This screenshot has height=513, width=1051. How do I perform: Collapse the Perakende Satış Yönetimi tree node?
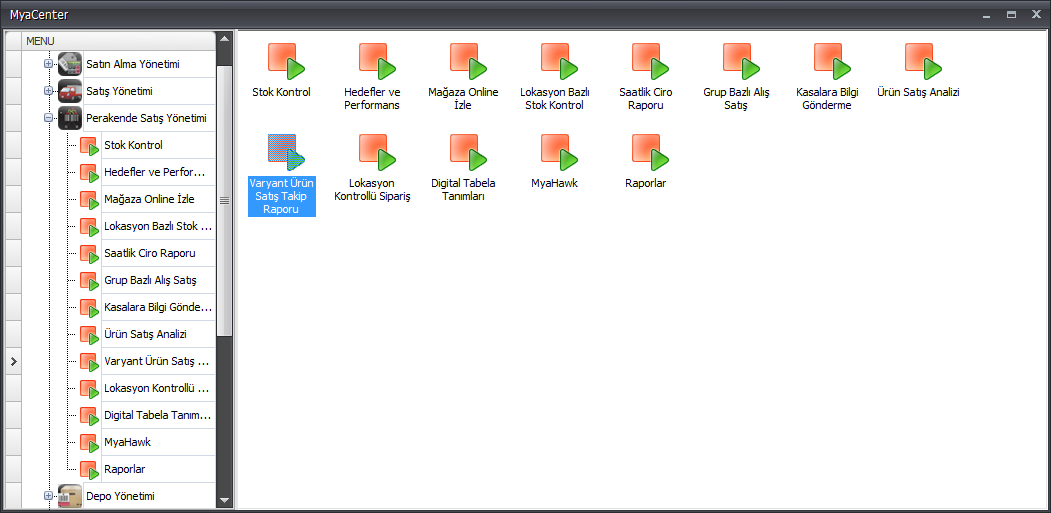click(48, 118)
